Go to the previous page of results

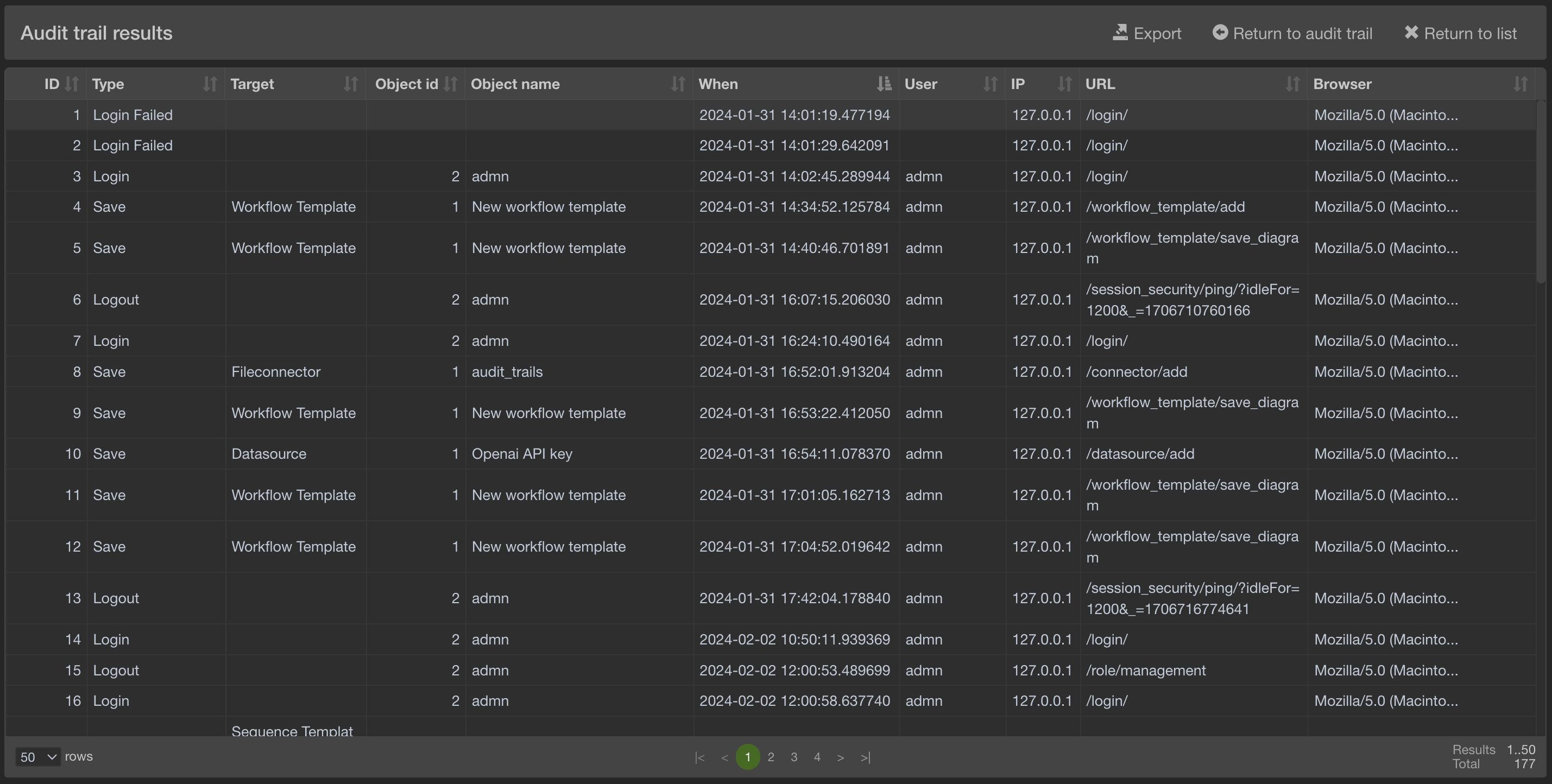[724, 757]
